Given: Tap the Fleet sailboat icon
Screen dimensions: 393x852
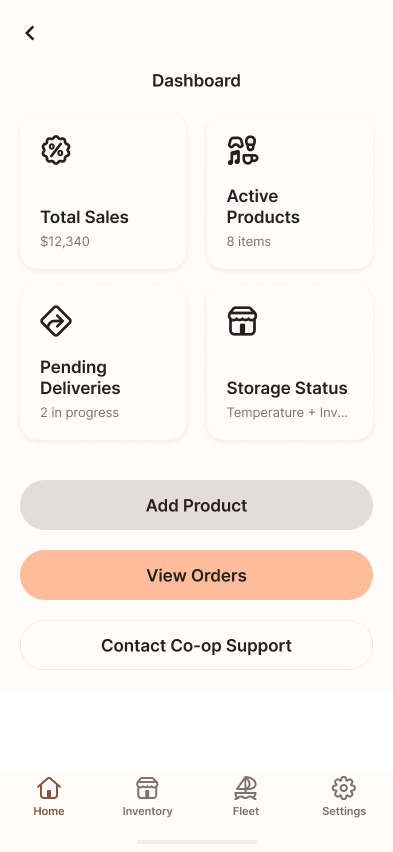Looking at the screenshot, I should 246,788.
